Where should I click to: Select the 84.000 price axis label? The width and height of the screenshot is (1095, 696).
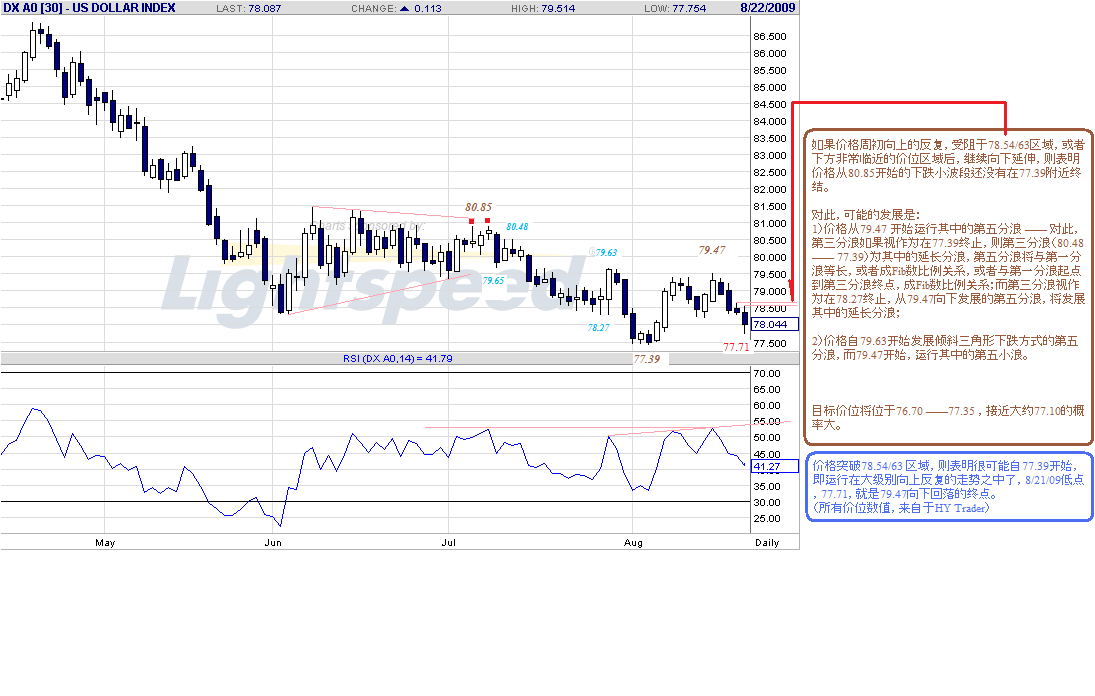coord(770,121)
